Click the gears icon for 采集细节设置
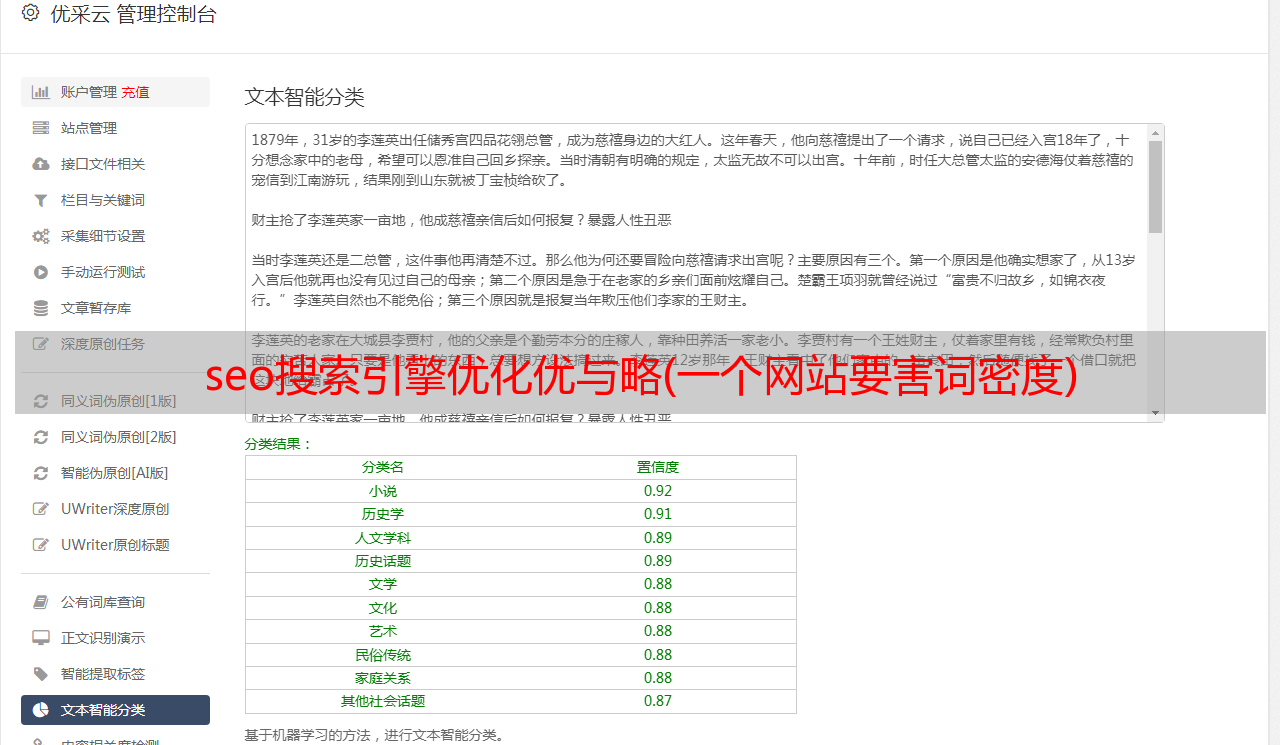This screenshot has width=1280, height=745. 41,236
